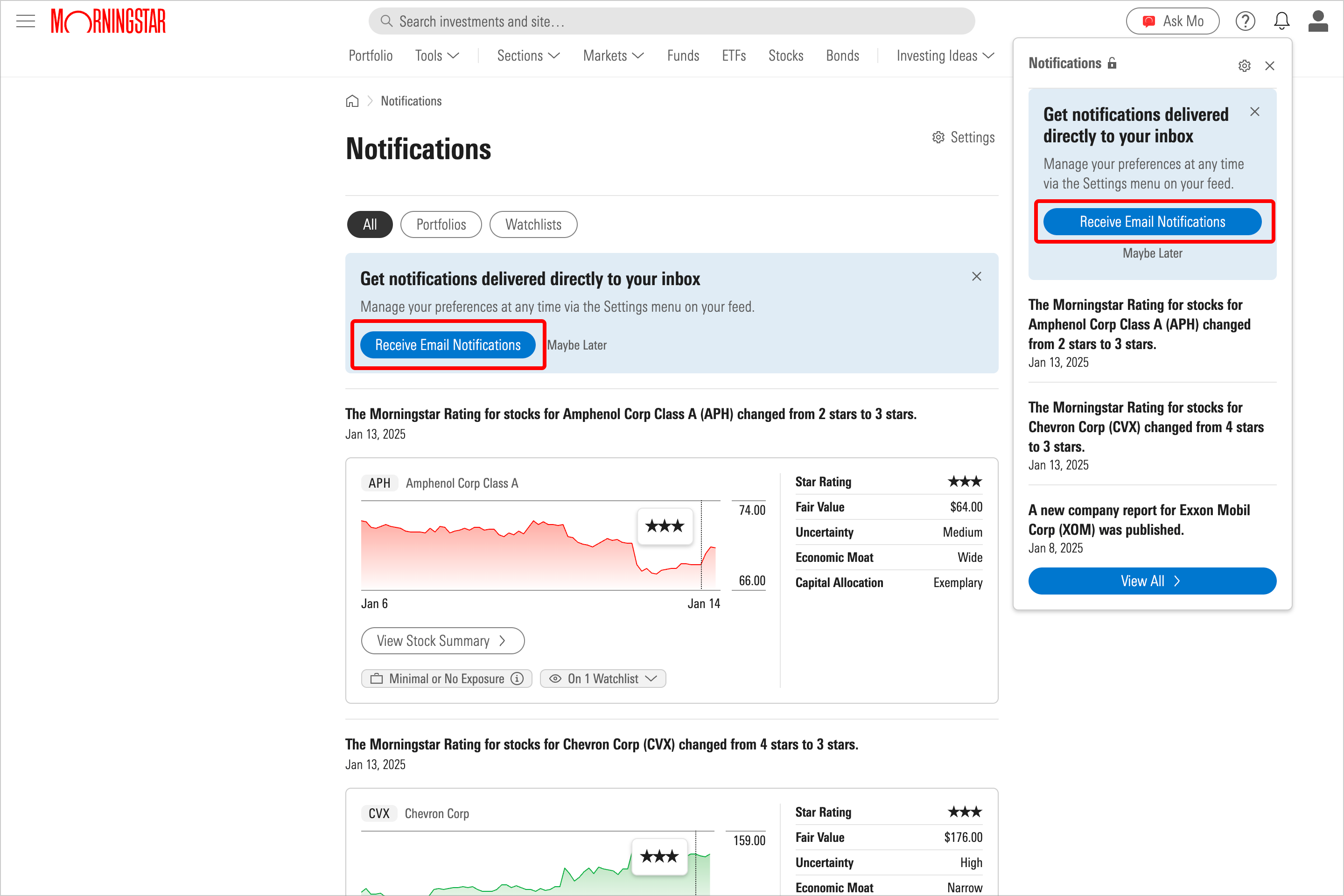Navigate to the Funds section
Image resolution: width=1344 pixels, height=896 pixels.
(x=683, y=56)
